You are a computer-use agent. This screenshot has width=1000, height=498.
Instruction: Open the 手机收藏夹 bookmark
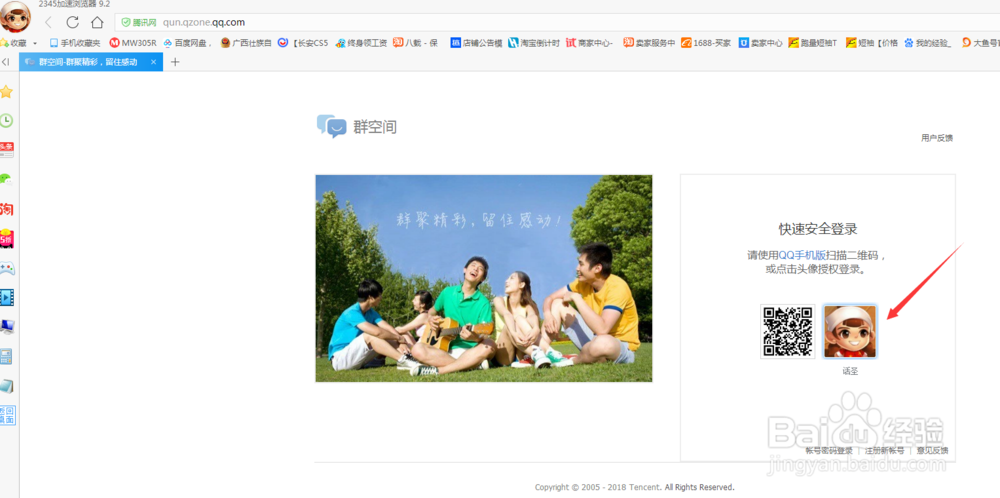[x=75, y=43]
